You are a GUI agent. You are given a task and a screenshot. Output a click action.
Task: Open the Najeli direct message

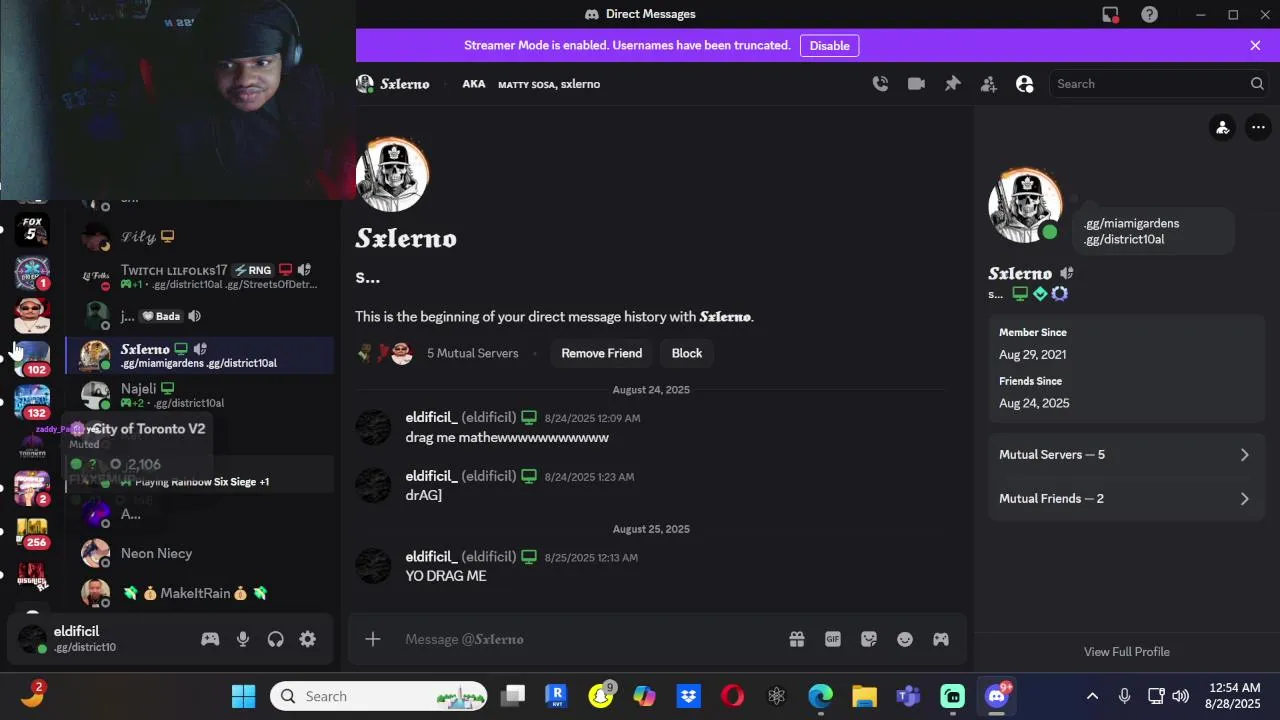[200, 395]
